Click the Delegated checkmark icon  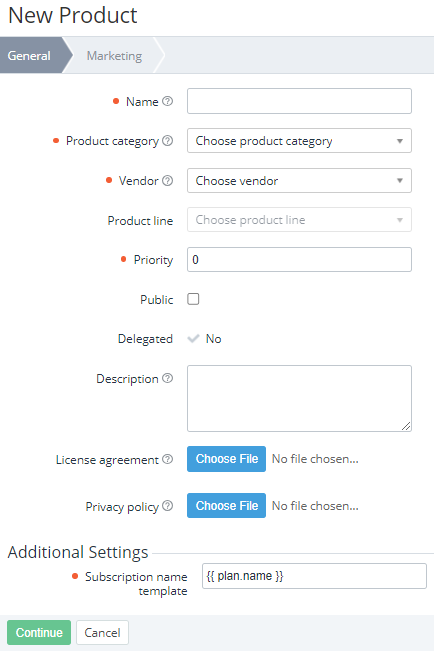coord(193,338)
